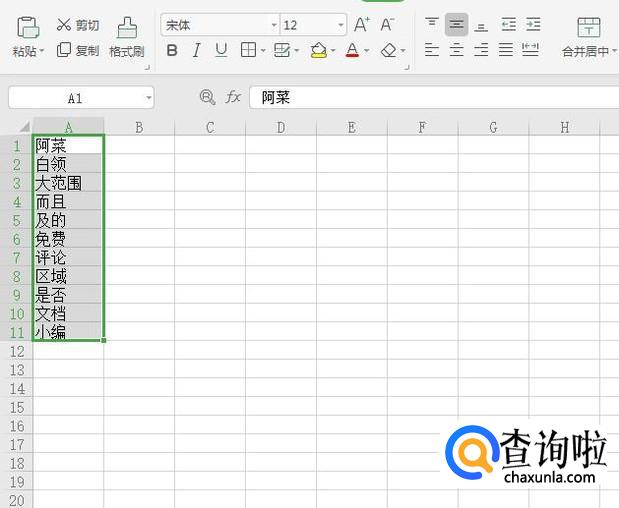Expand the font name dropdown arrow
The width and height of the screenshot is (619, 508).
pyautogui.click(x=274, y=26)
